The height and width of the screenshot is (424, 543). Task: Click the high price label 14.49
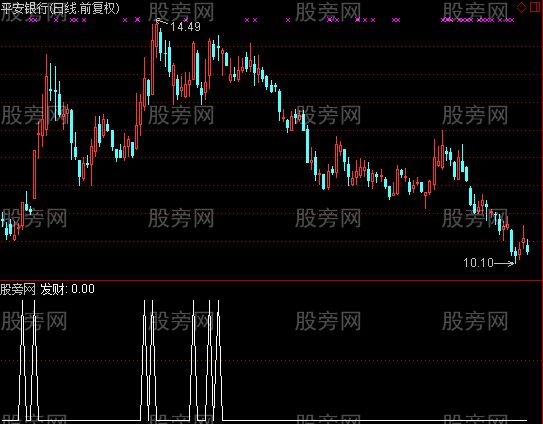[x=185, y=27]
